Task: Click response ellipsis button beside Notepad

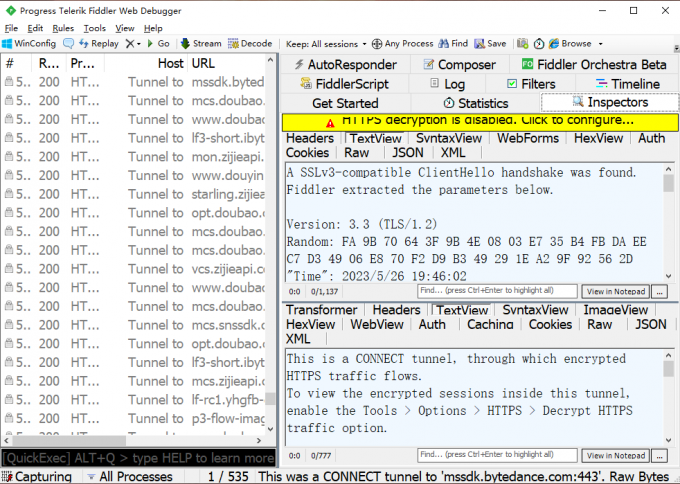Action: pyautogui.click(x=660, y=456)
